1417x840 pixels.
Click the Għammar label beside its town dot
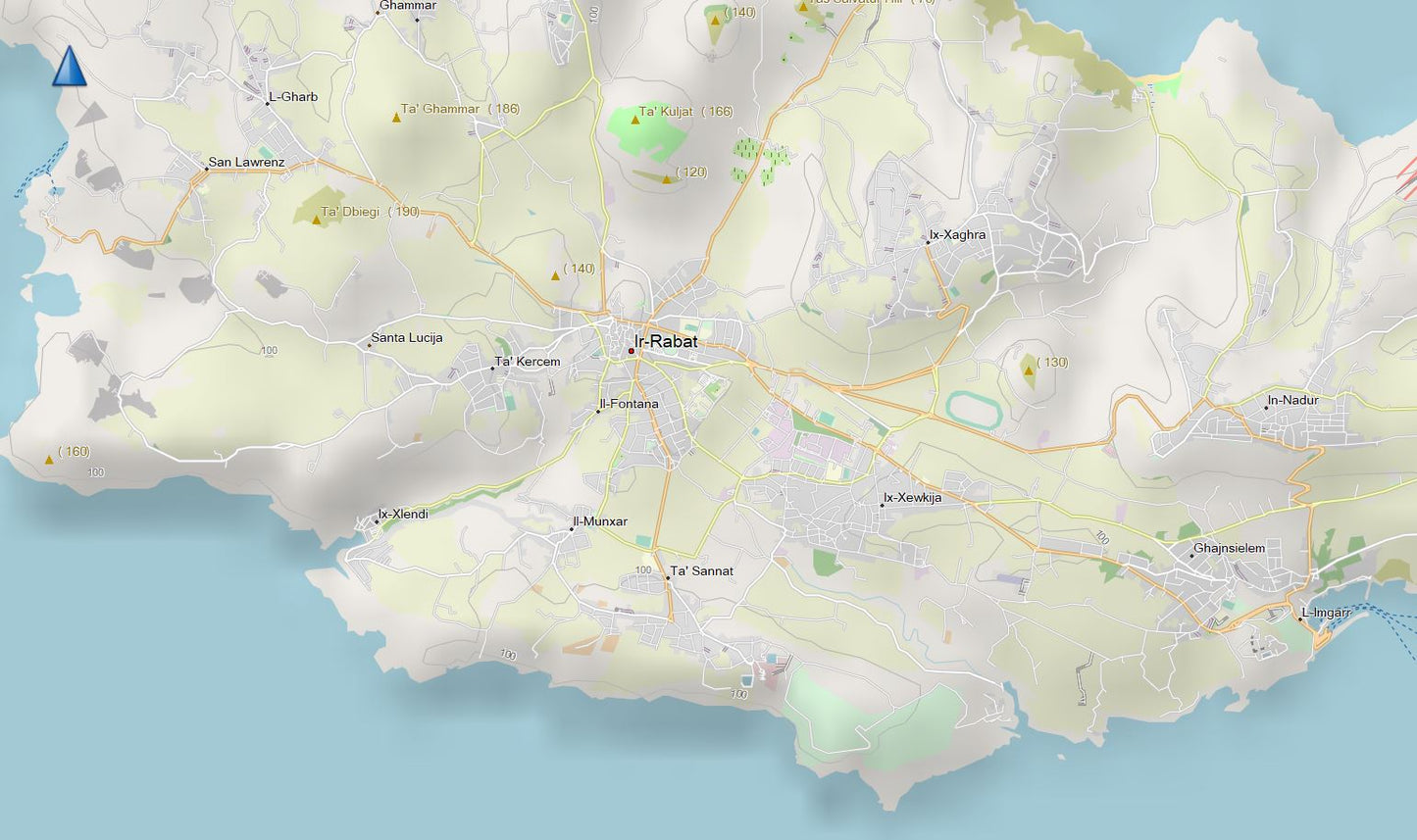[408, 6]
